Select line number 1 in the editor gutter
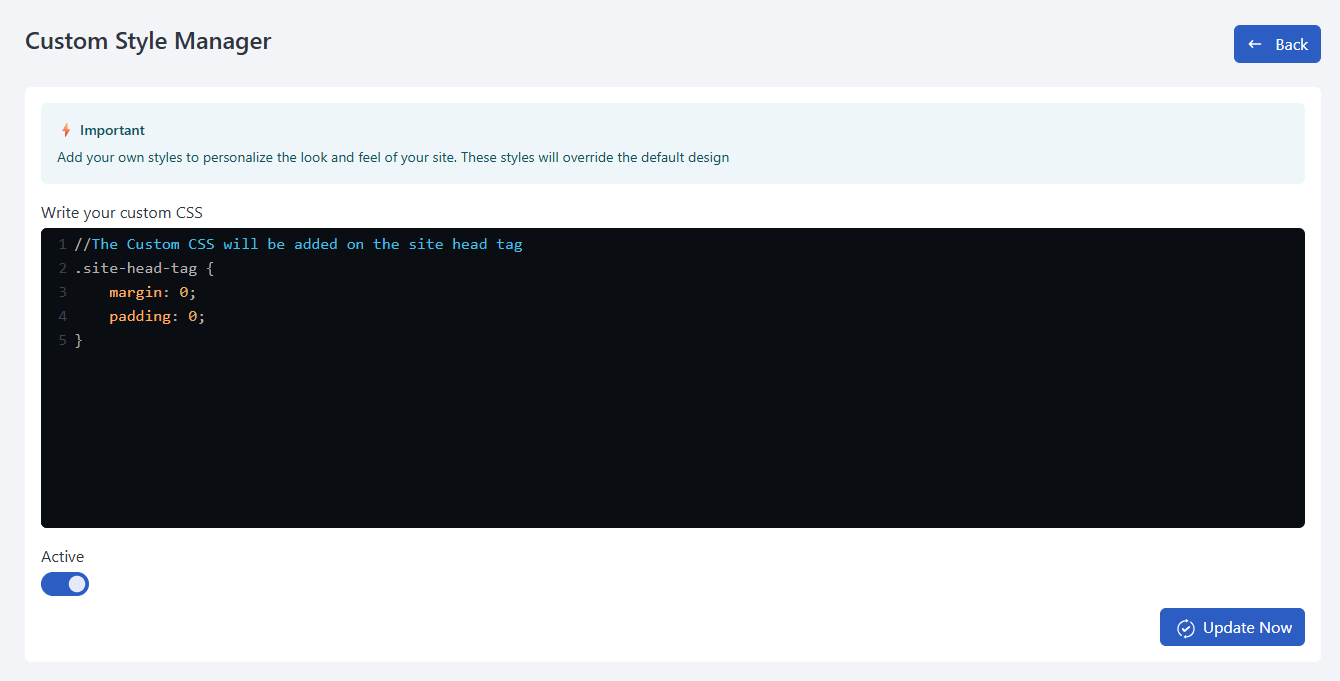Screen dimensions: 1340x681 (62, 243)
